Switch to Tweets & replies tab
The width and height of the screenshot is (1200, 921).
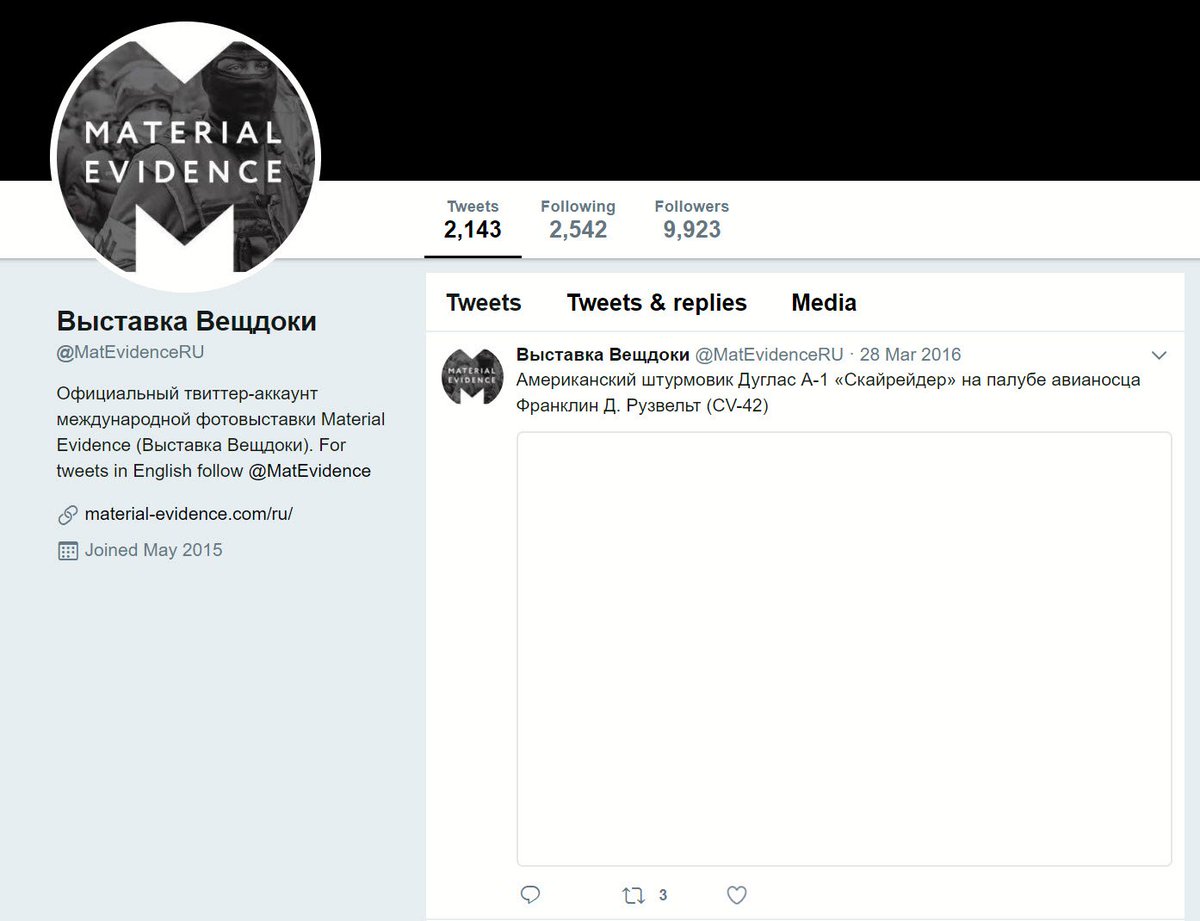coord(657,303)
